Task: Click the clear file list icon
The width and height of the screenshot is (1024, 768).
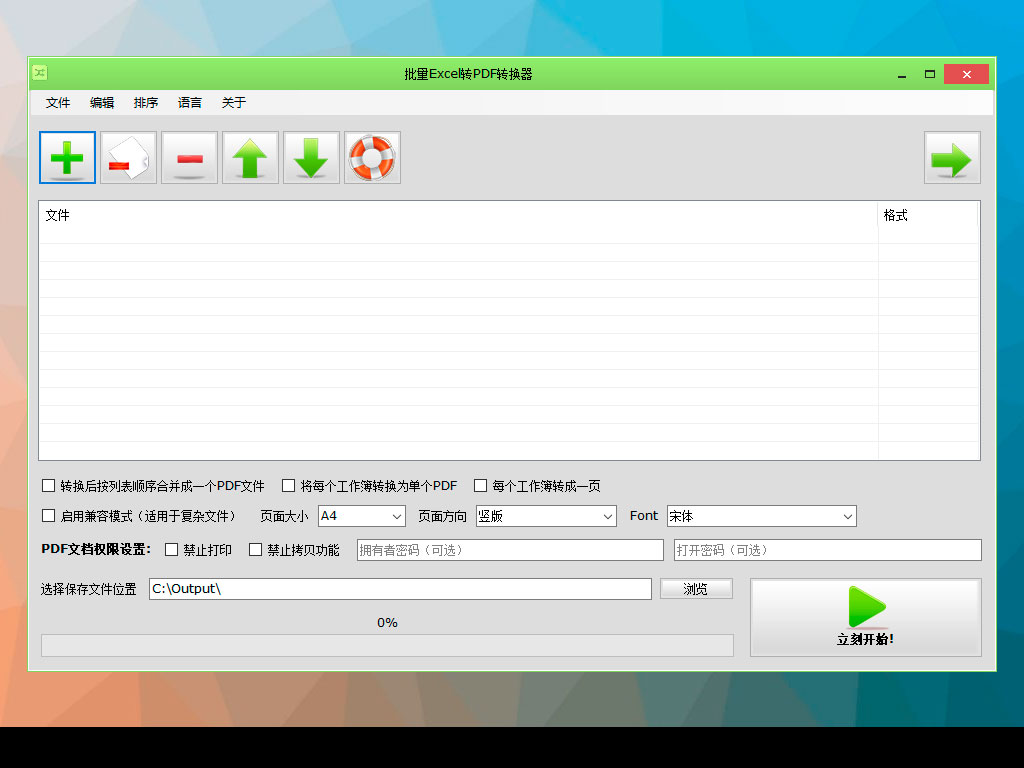Action: (x=189, y=157)
